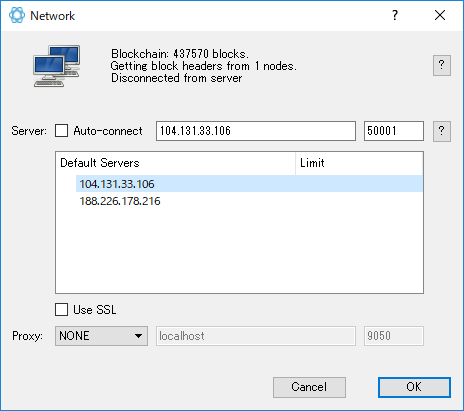Open help button beside server port field

(x=442, y=131)
